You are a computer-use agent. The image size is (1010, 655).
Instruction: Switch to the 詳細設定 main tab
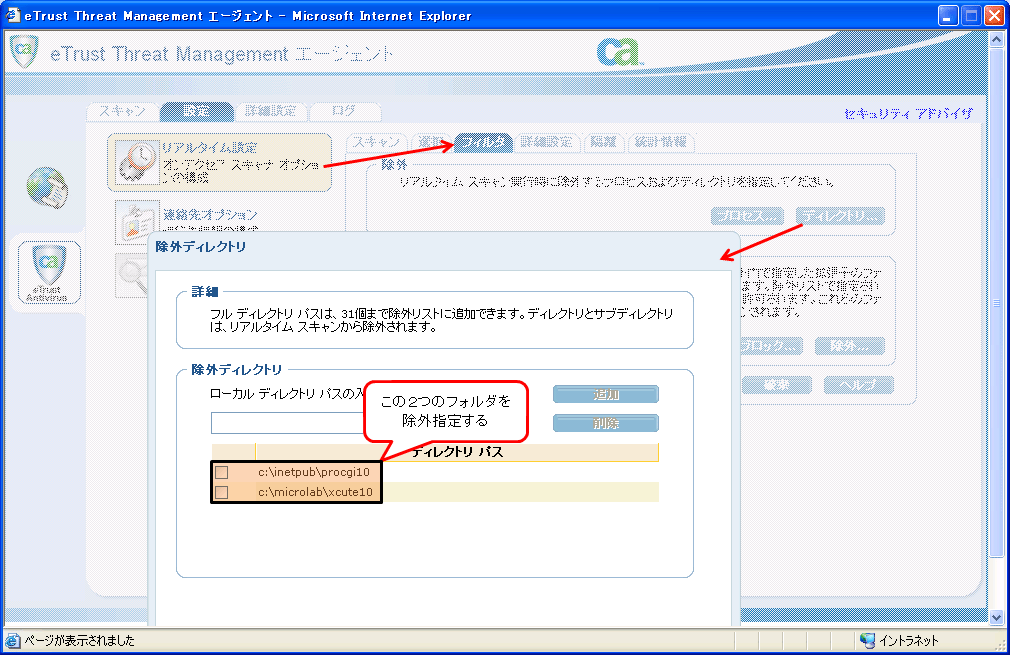[x=271, y=111]
